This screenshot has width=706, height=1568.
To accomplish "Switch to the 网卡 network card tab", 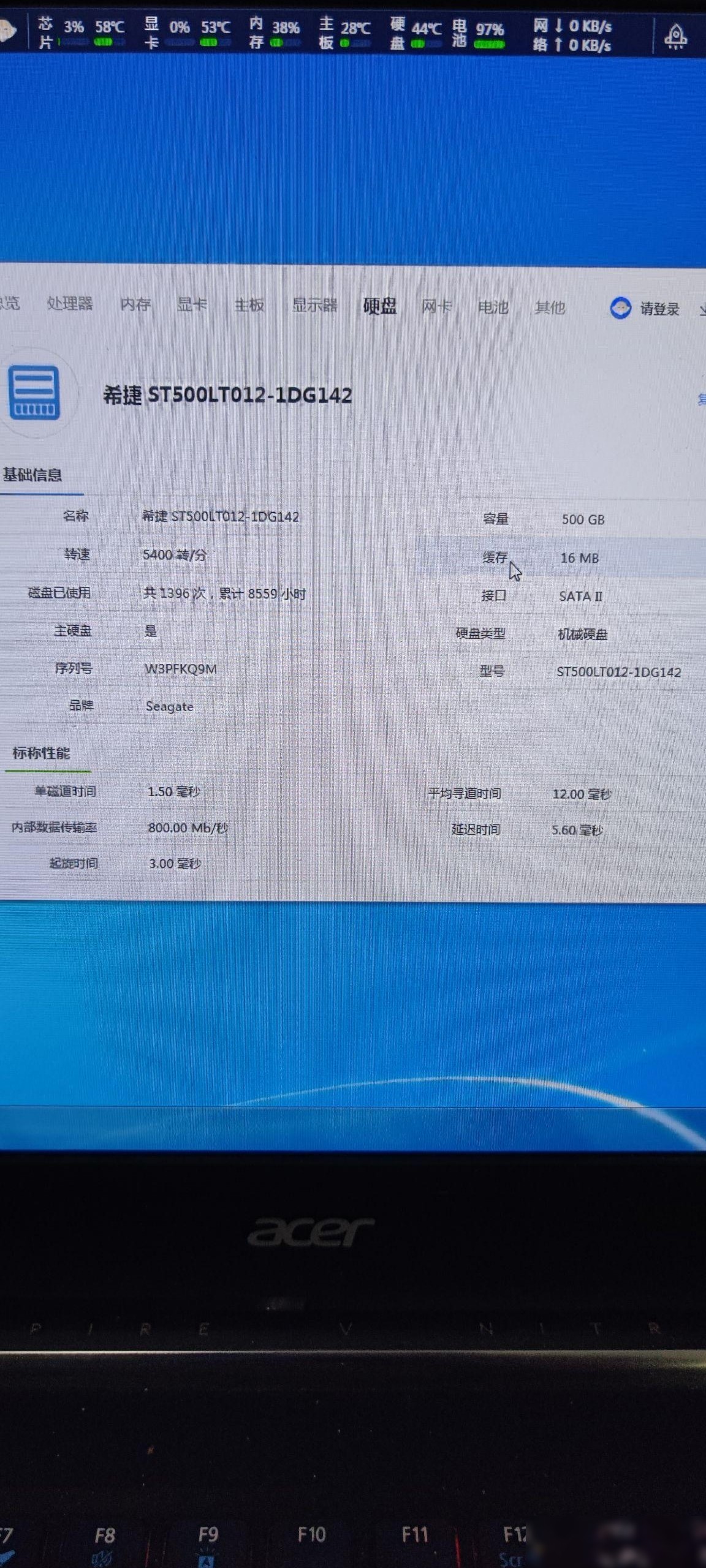I will (436, 306).
